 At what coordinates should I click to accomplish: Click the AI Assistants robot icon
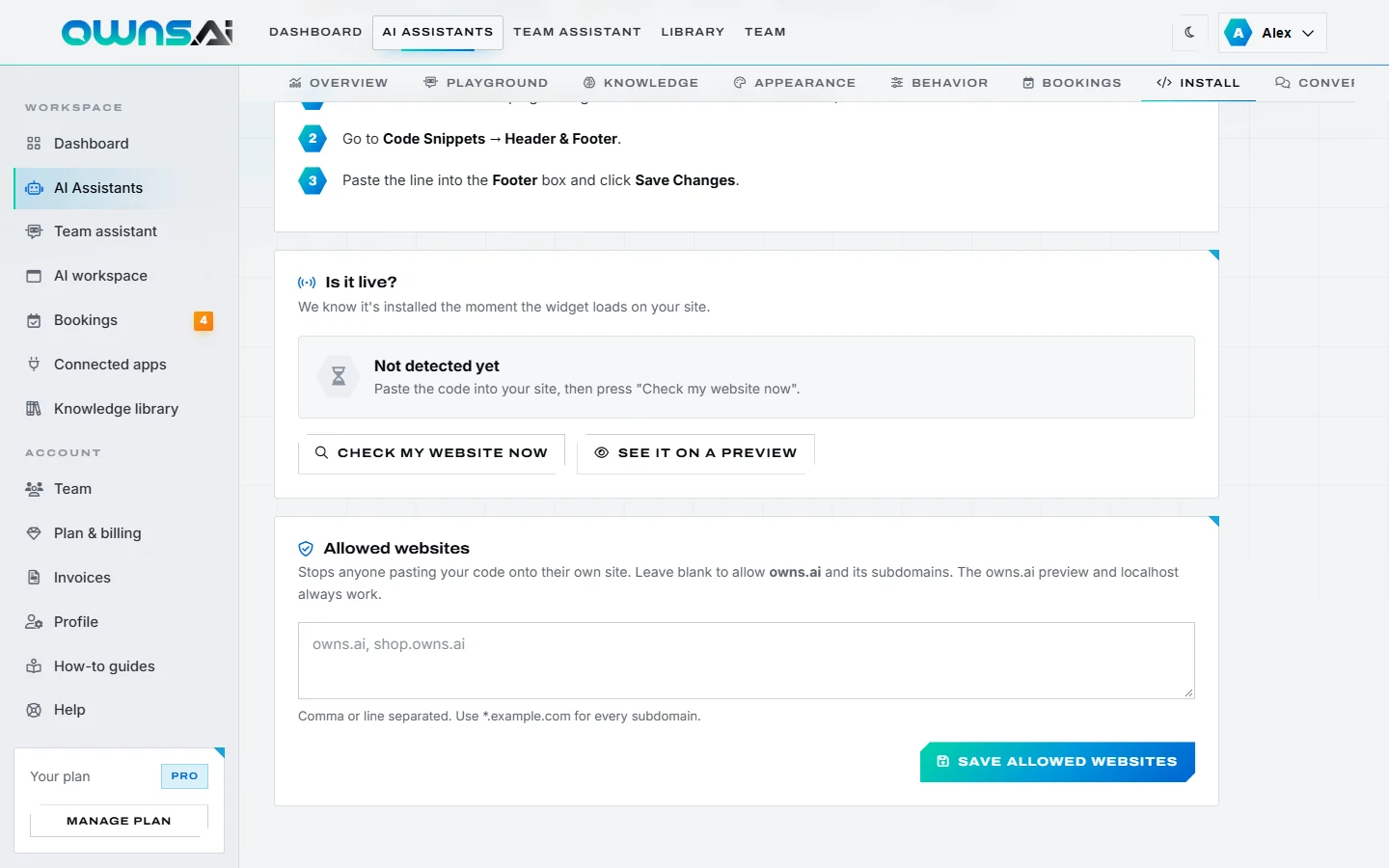click(x=34, y=188)
